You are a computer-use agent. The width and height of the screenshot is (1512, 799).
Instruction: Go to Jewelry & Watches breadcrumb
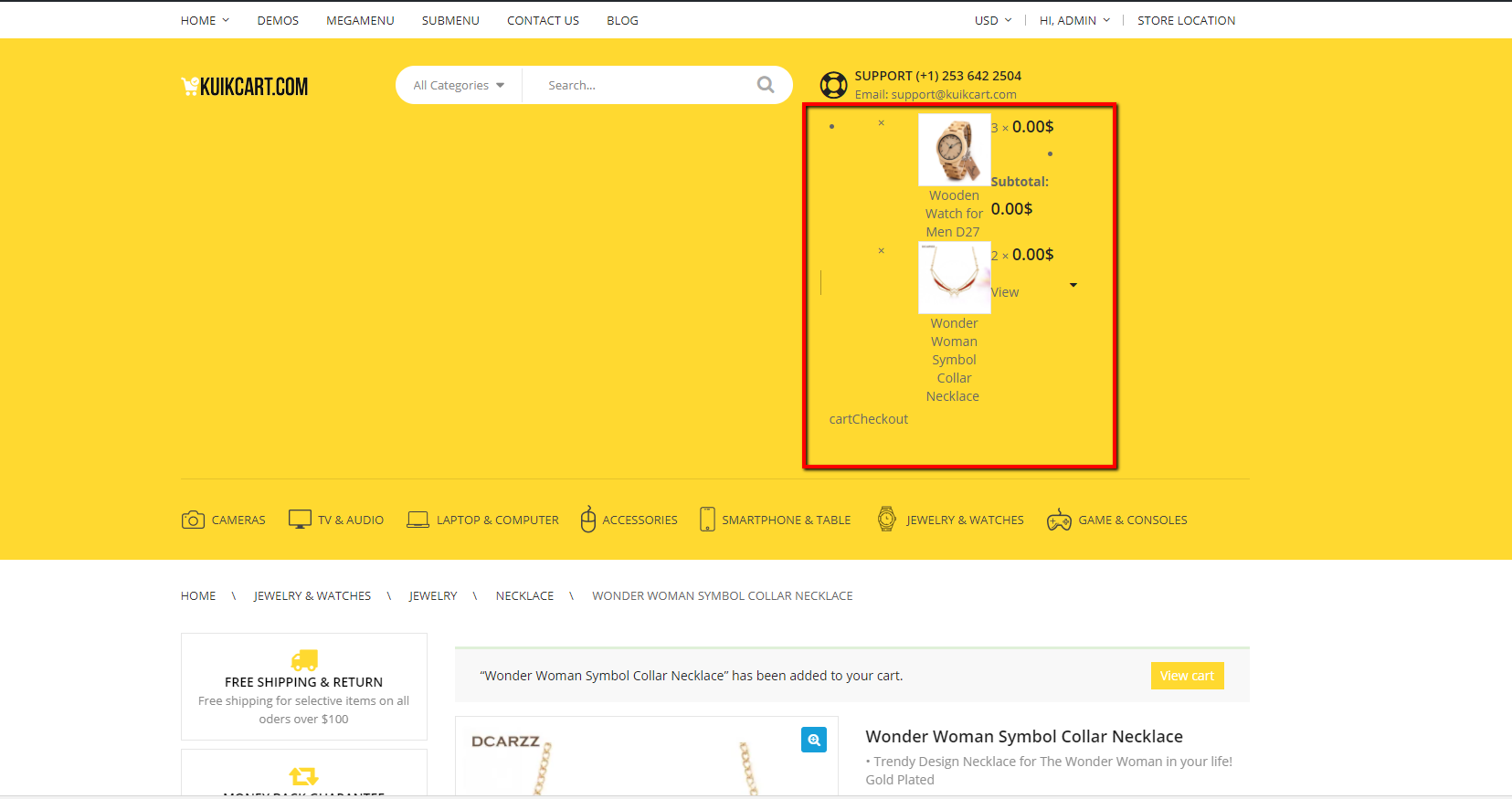pyautogui.click(x=312, y=595)
